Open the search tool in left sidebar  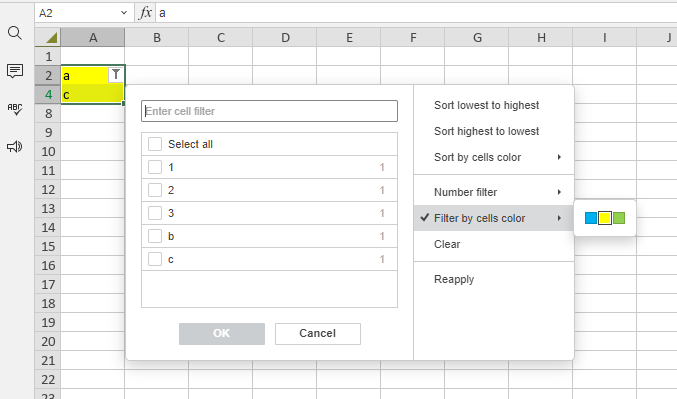pyautogui.click(x=15, y=33)
